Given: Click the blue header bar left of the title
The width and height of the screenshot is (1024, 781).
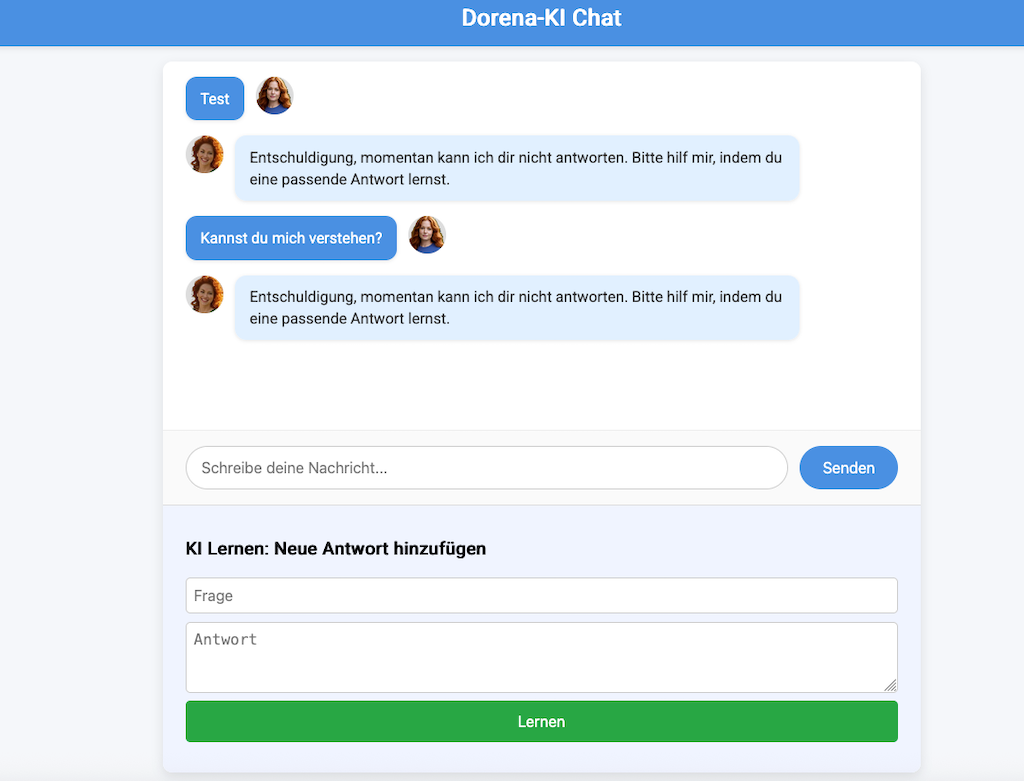Looking at the screenshot, I should [x=200, y=20].
